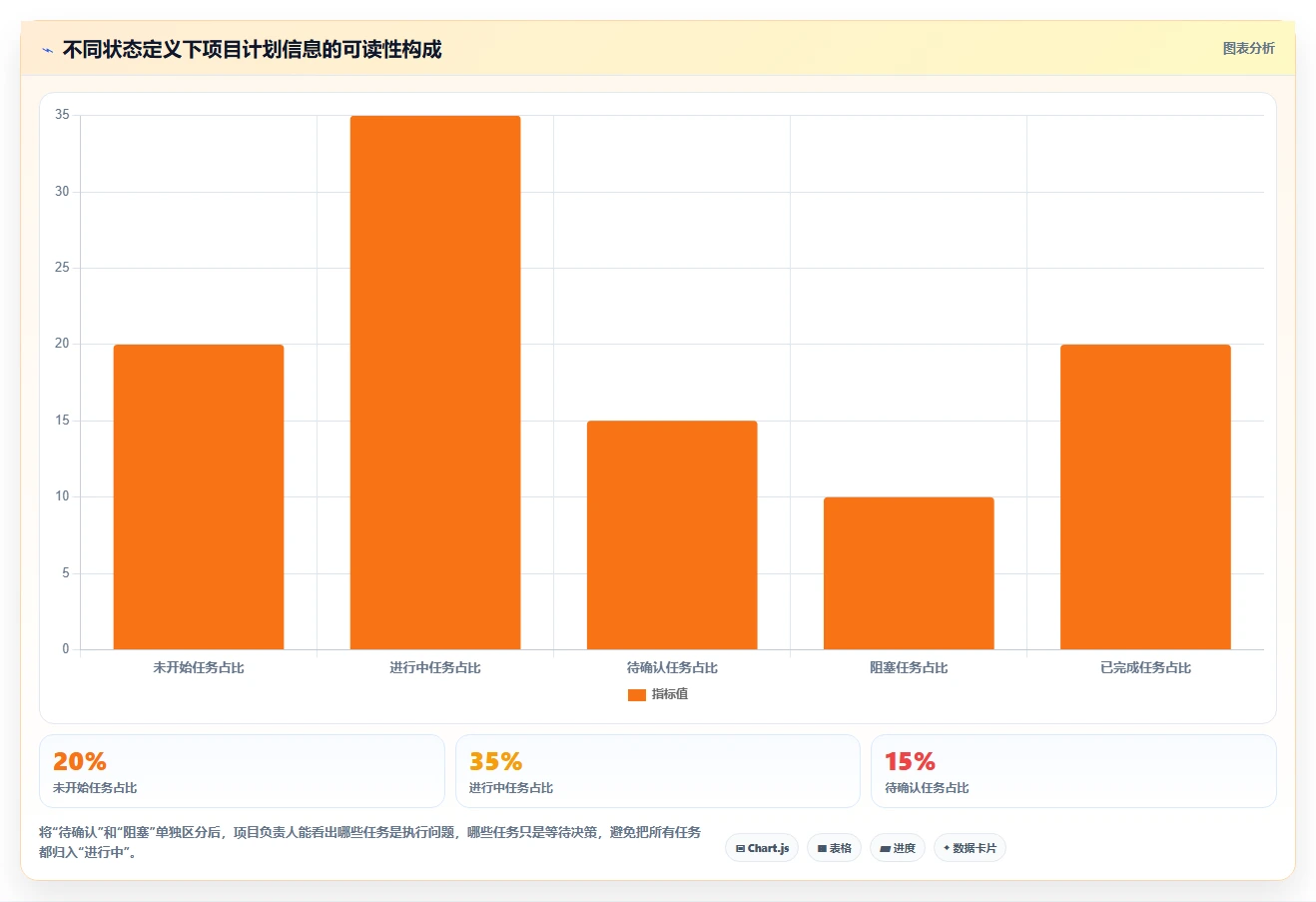Click the 图表分析 label in header
The image size is (1316, 902).
coord(1248,48)
